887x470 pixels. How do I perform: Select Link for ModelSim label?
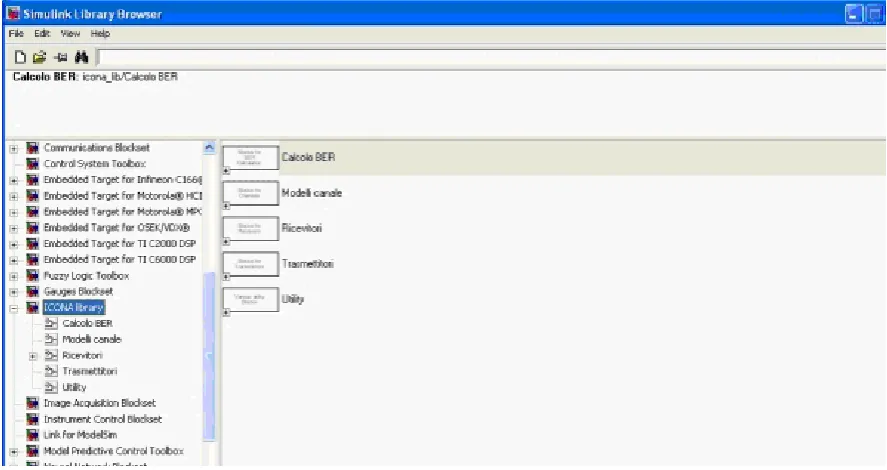80,435
